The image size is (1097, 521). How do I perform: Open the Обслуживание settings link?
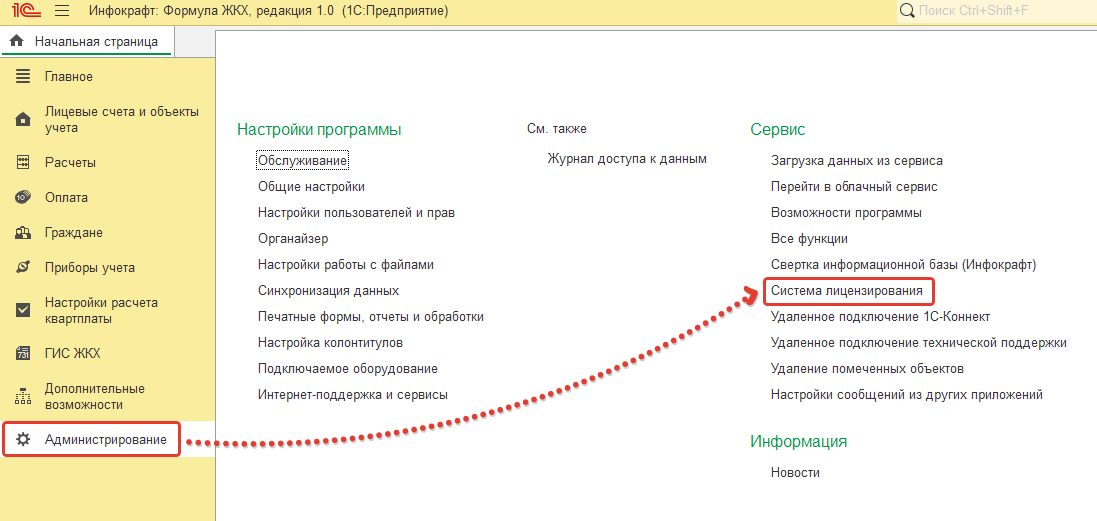(302, 161)
